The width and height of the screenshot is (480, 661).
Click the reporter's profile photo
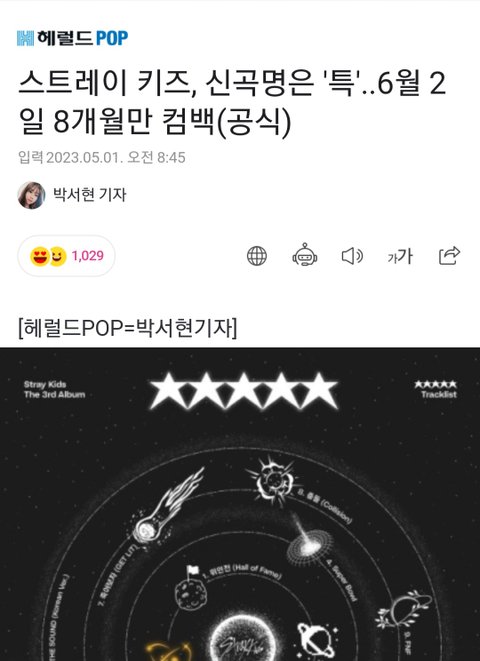tap(31, 195)
